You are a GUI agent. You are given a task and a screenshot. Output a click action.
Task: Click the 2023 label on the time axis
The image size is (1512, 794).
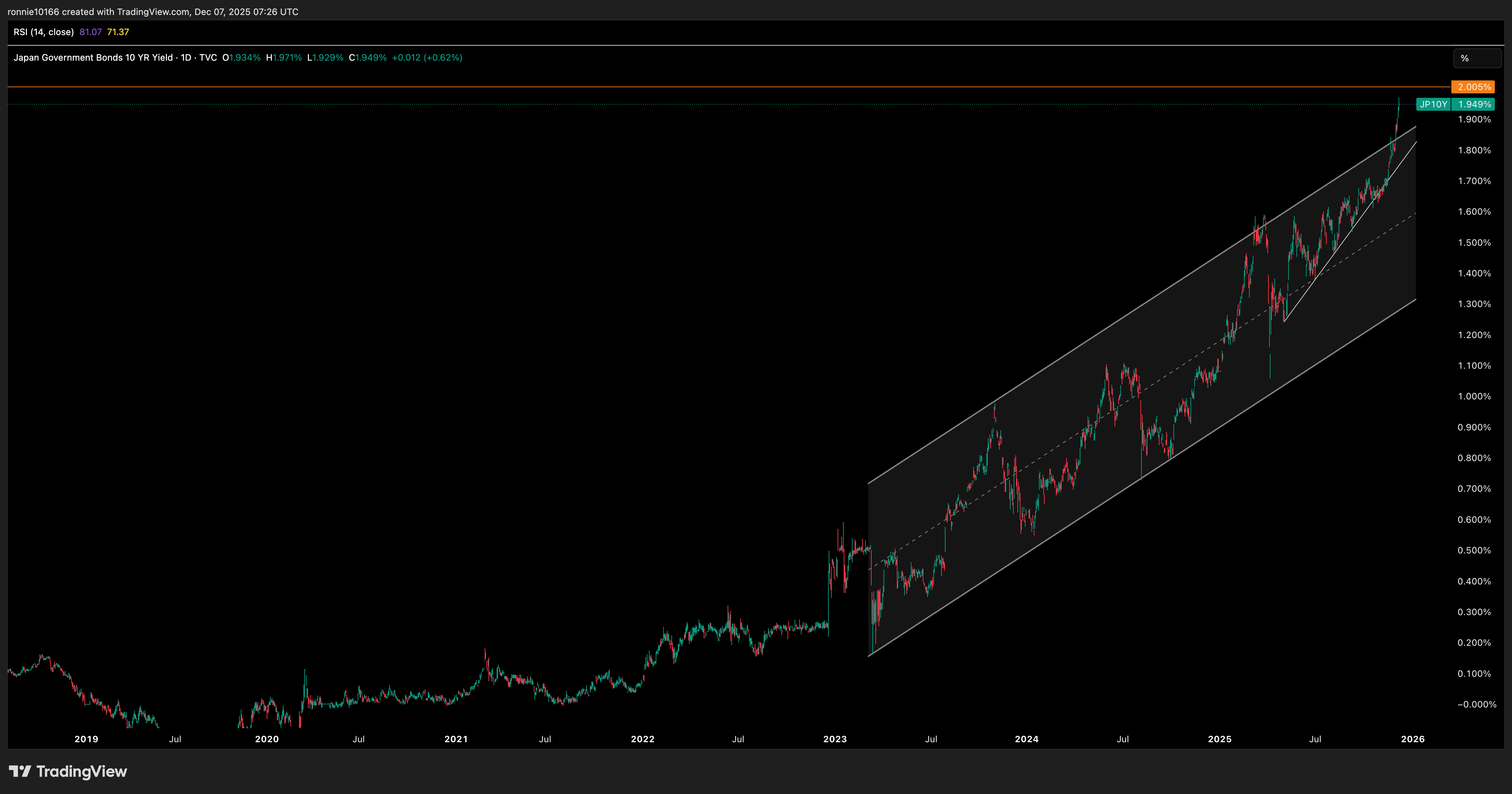[x=835, y=739]
